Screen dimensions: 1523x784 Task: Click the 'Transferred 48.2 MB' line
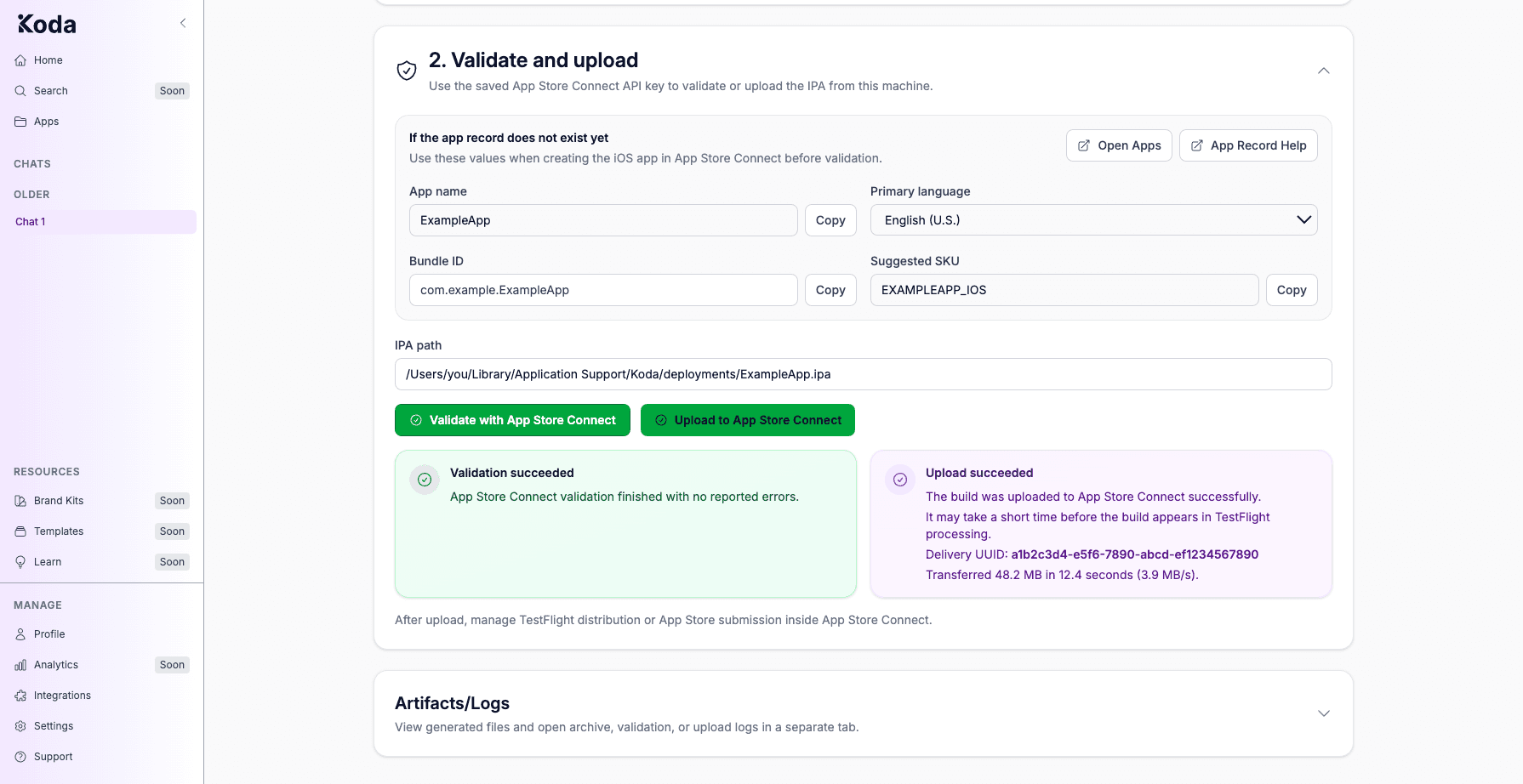coord(1062,575)
